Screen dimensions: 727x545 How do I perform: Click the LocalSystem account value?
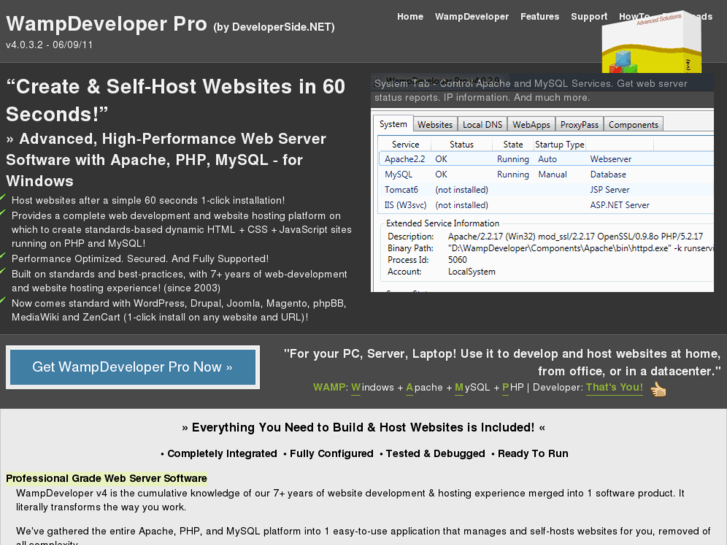(472, 272)
